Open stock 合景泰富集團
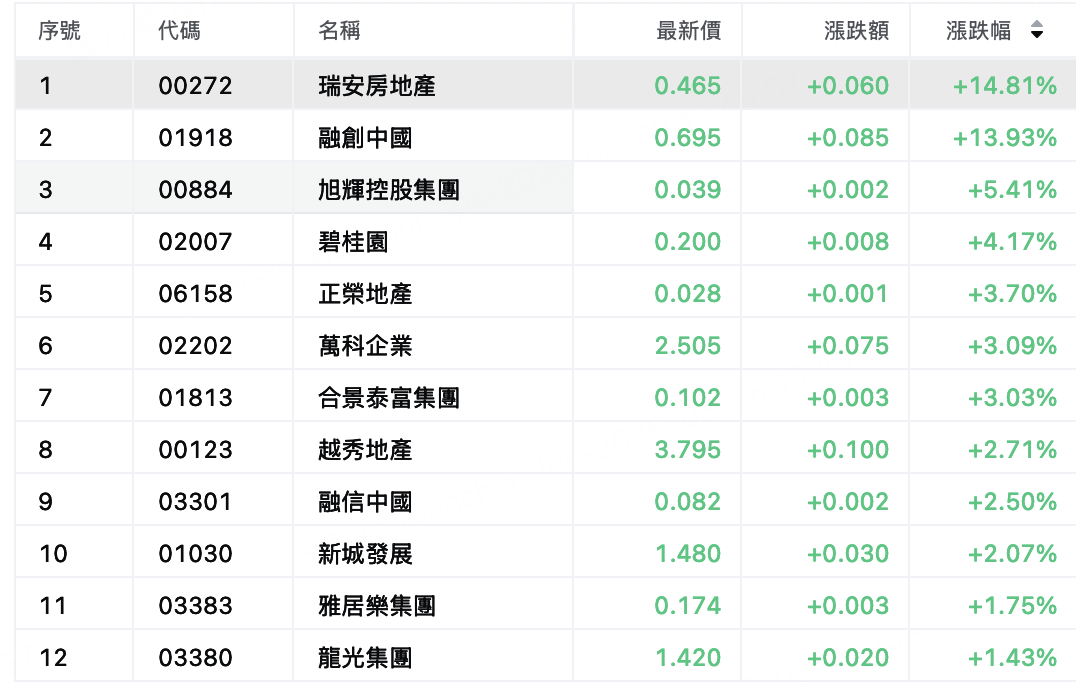This screenshot has width=1076, height=682. click(388, 398)
